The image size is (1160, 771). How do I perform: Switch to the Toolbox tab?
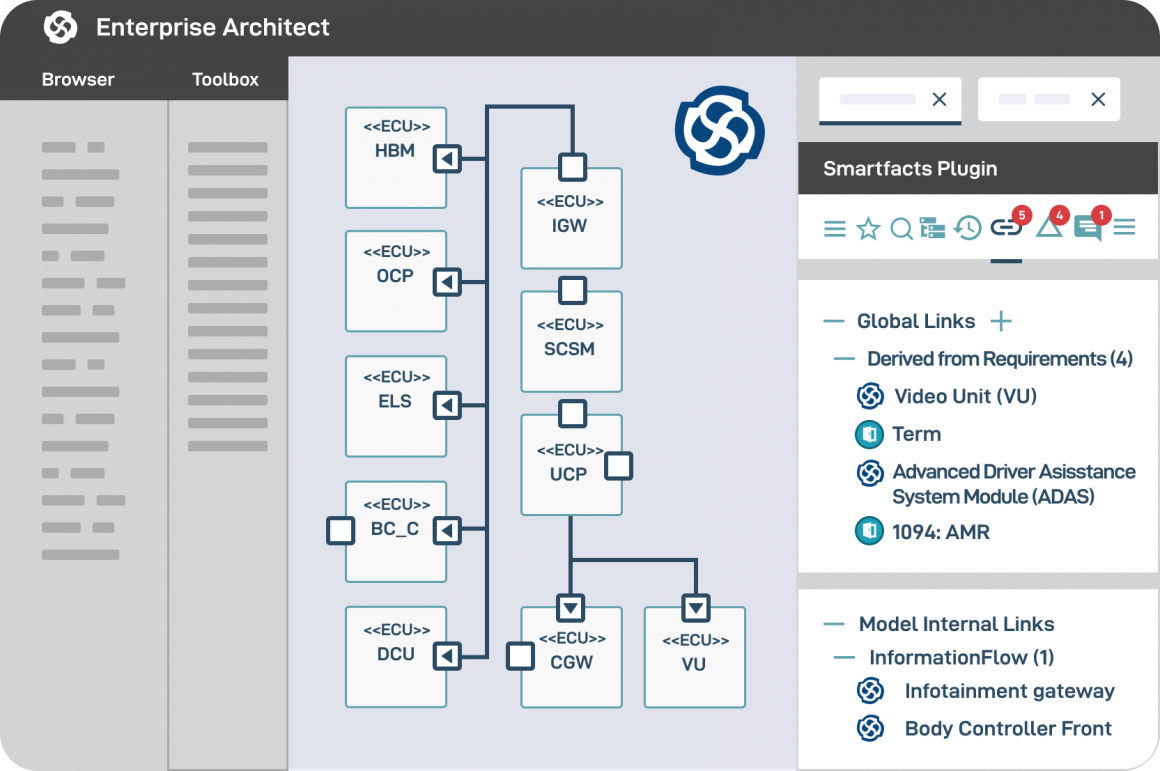(x=225, y=79)
